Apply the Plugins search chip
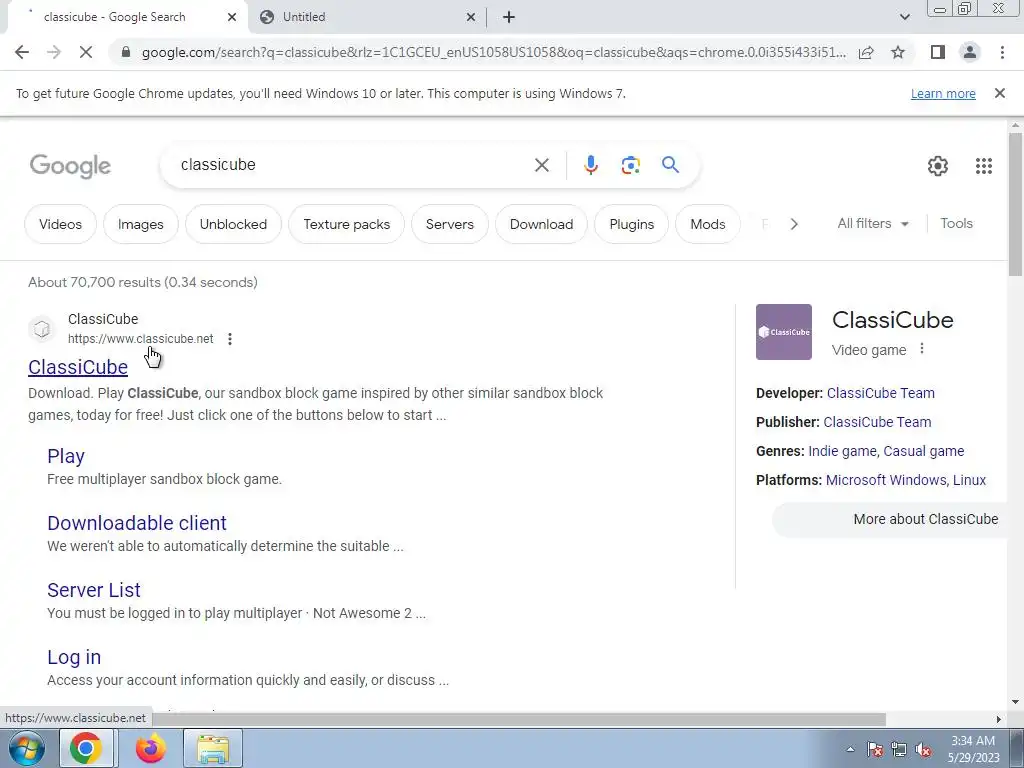This screenshot has height=768, width=1024. coord(632,224)
